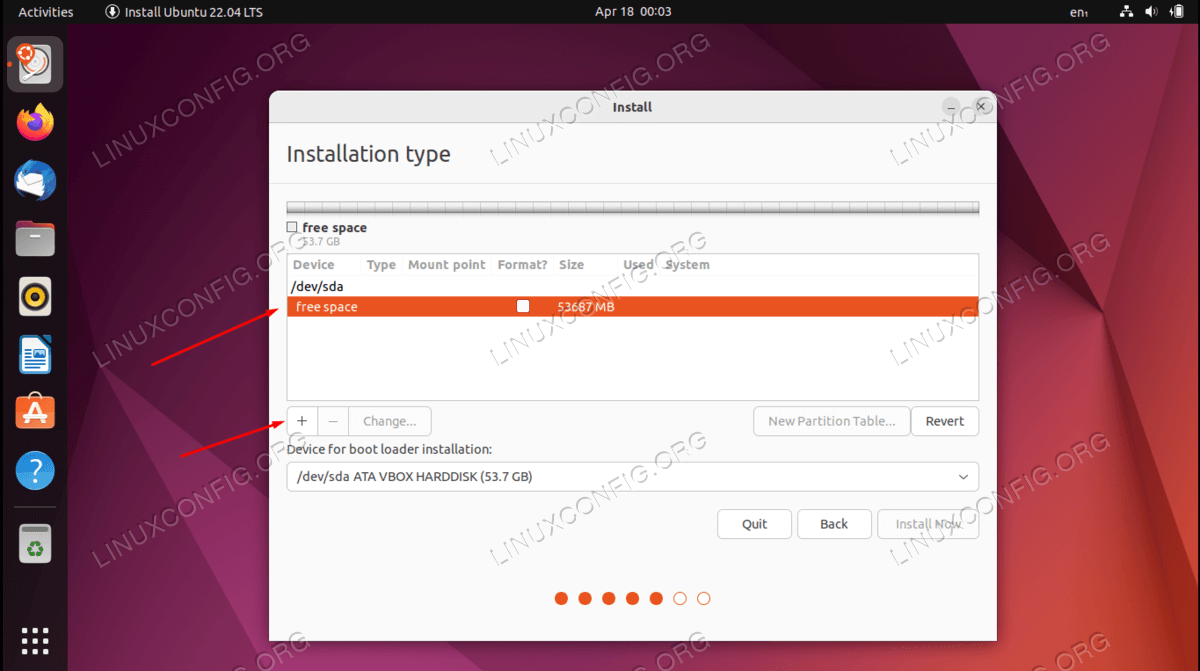The height and width of the screenshot is (671, 1200).
Task: Open the Activities overview
Action: (x=46, y=12)
